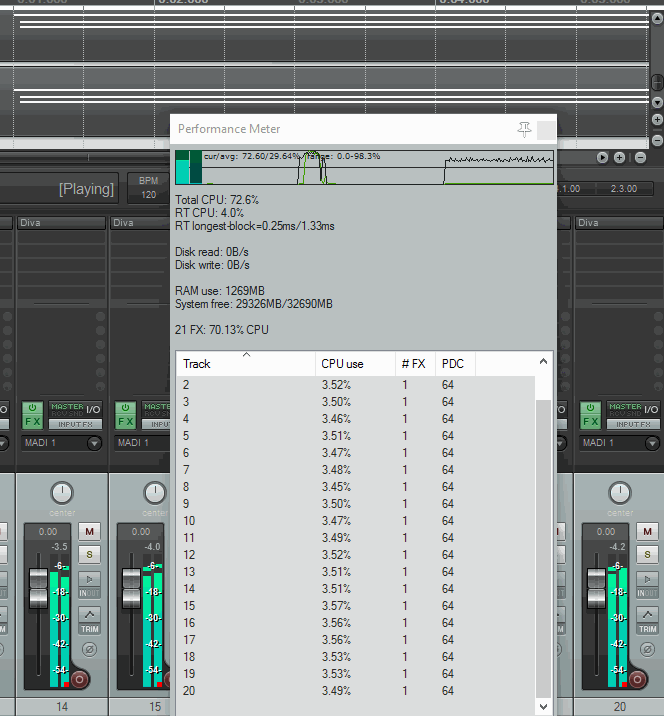This screenshot has height=716, width=664.
Task: Click volume fader of track 14
Action: click(x=38, y=588)
